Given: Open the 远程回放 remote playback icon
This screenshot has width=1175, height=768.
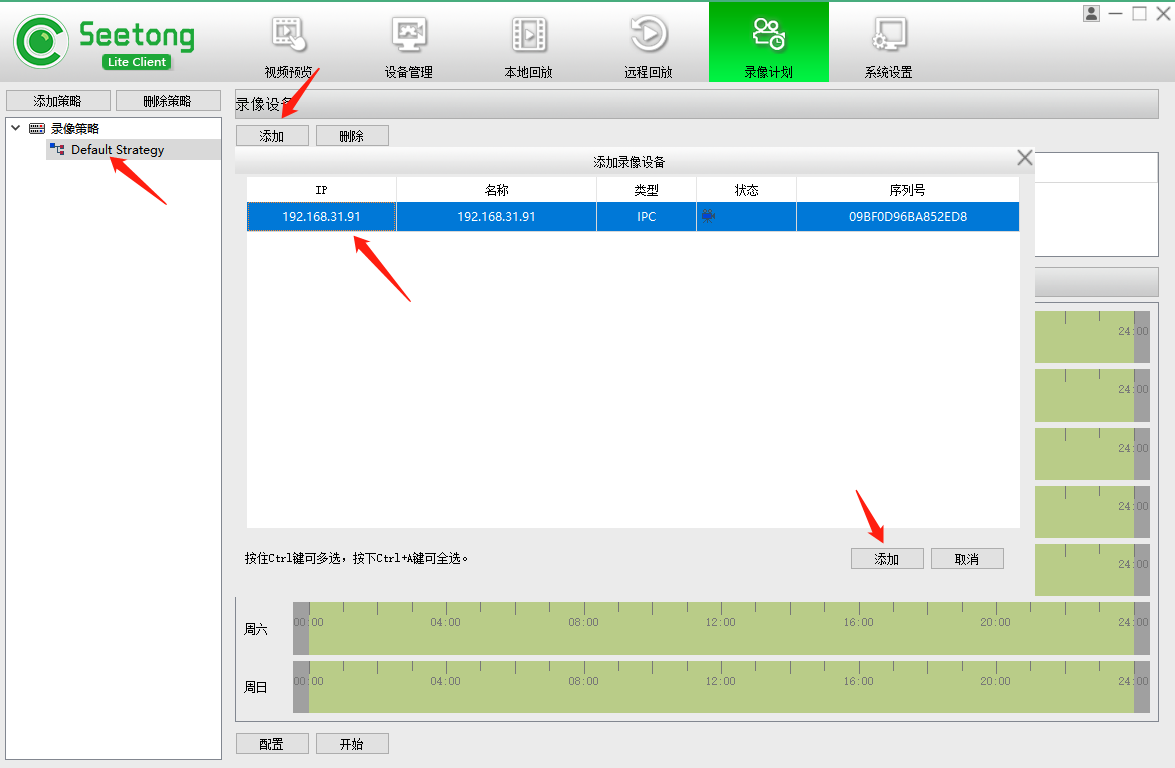Looking at the screenshot, I should (x=649, y=36).
